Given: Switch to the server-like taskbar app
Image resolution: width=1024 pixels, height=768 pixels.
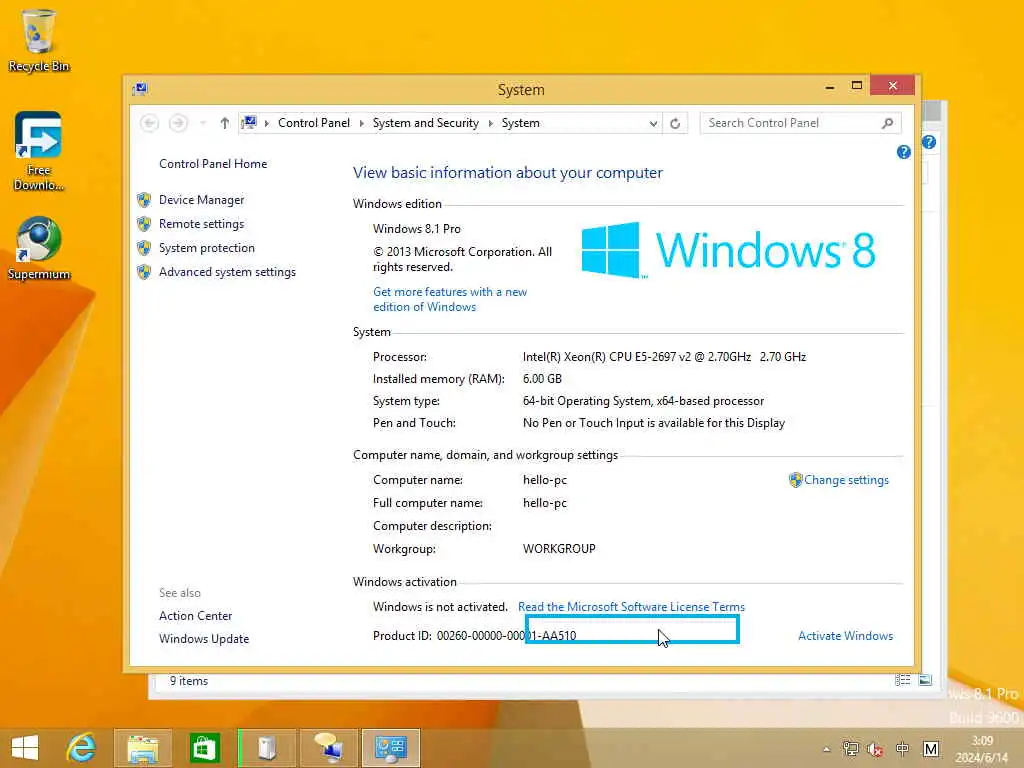Looking at the screenshot, I should coord(266,748).
